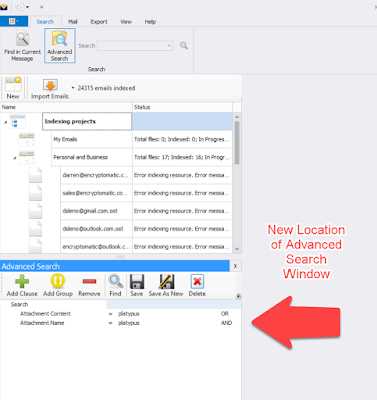Click the My Emails project icon

click(x=27, y=139)
